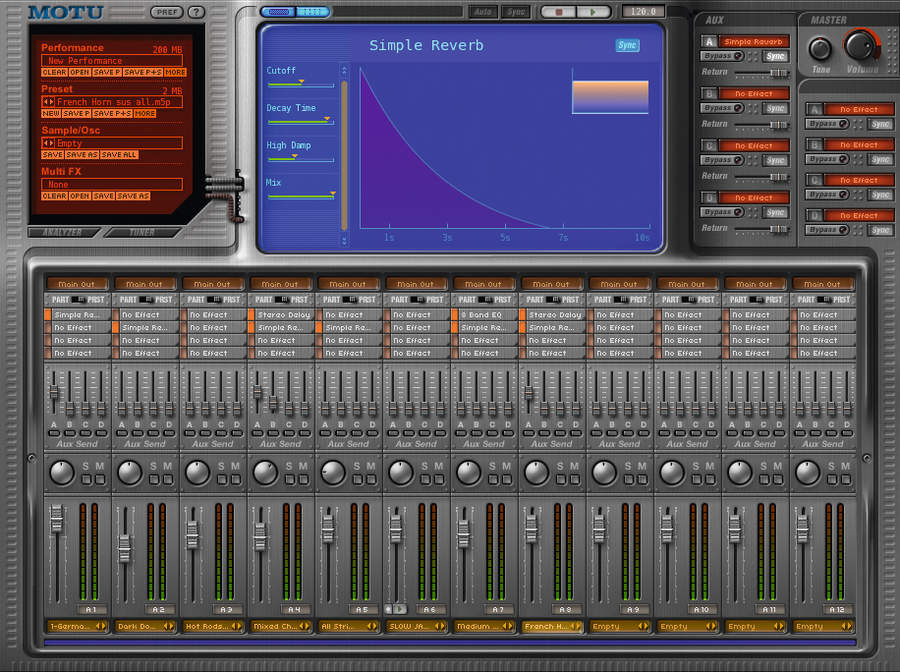Click Sample/Osc SAVE ALL button
This screenshot has width=900, height=672.
click(119, 155)
